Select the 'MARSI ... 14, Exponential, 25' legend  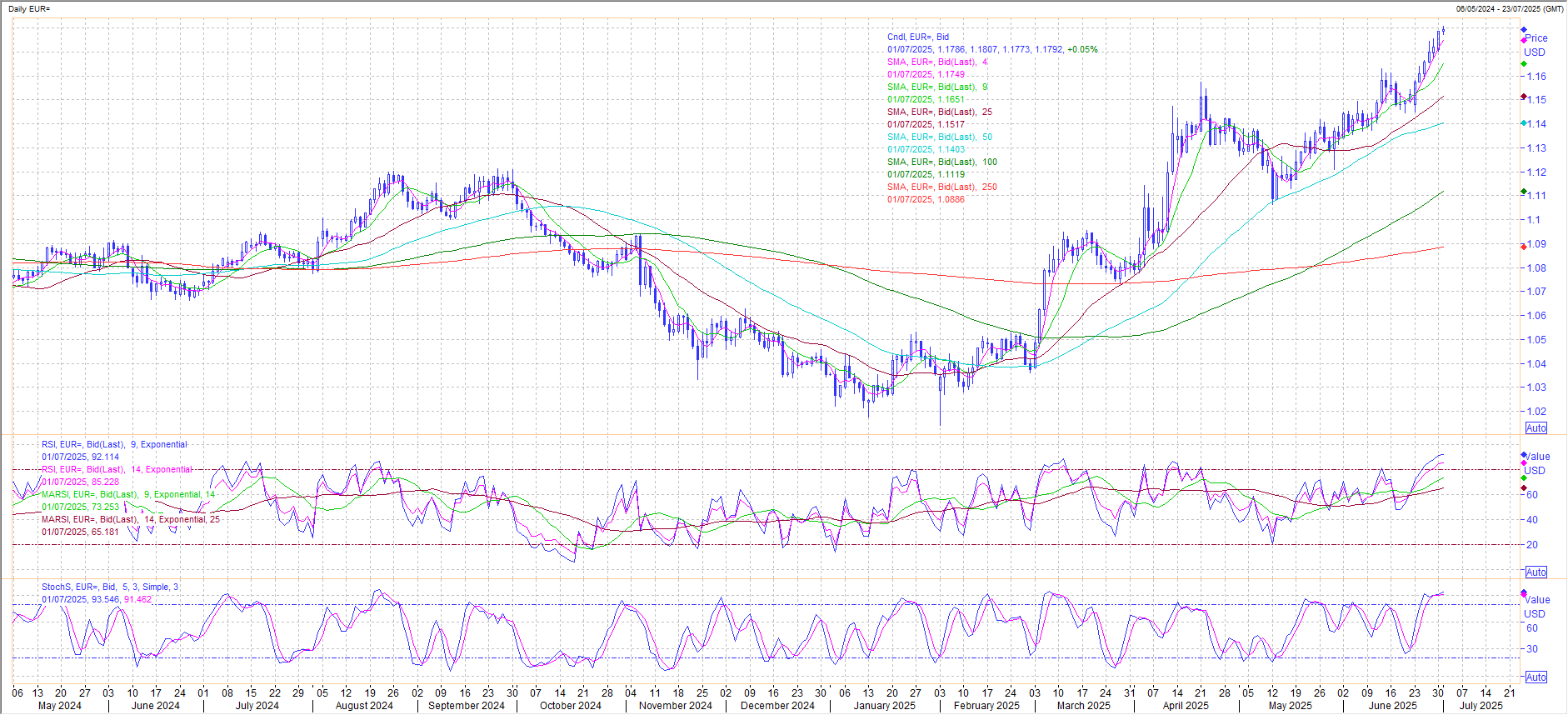(131, 519)
